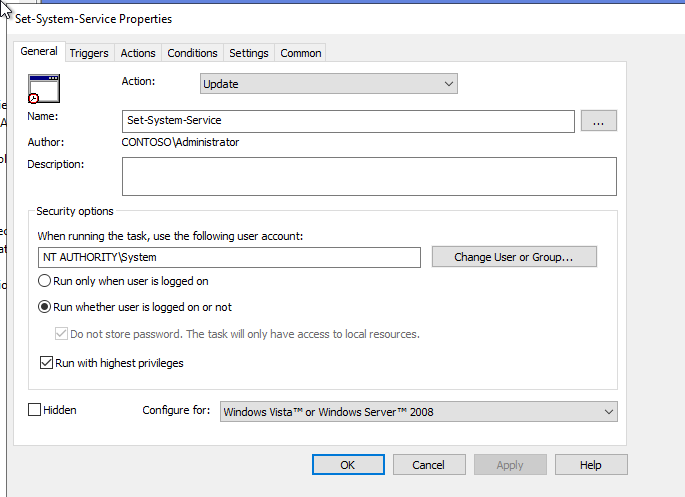
Task: Select the Settings tab
Action: (x=248, y=53)
